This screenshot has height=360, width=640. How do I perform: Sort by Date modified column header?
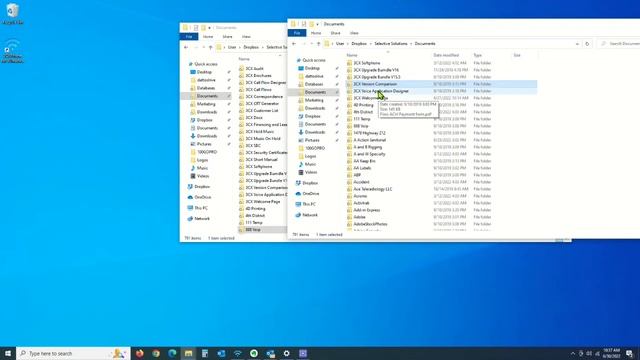coord(446,55)
